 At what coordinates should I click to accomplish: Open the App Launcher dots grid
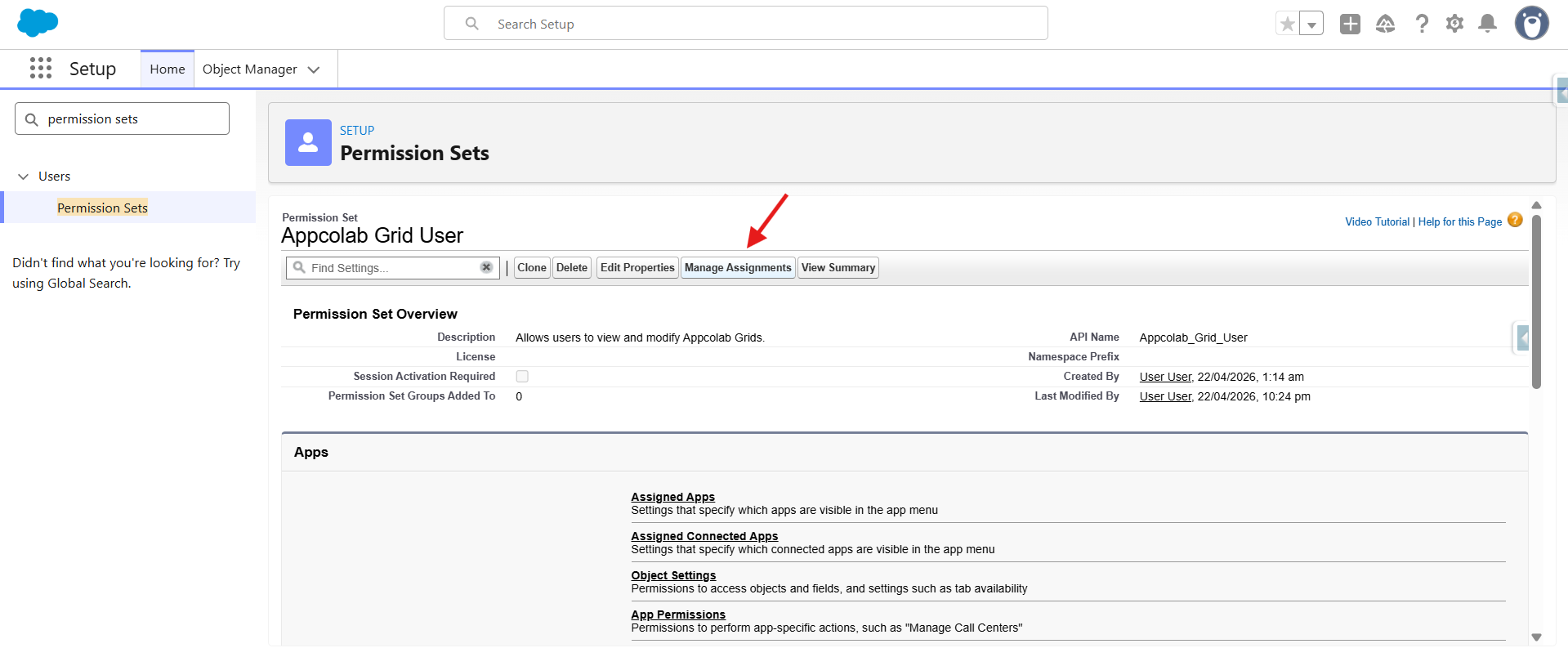click(41, 68)
